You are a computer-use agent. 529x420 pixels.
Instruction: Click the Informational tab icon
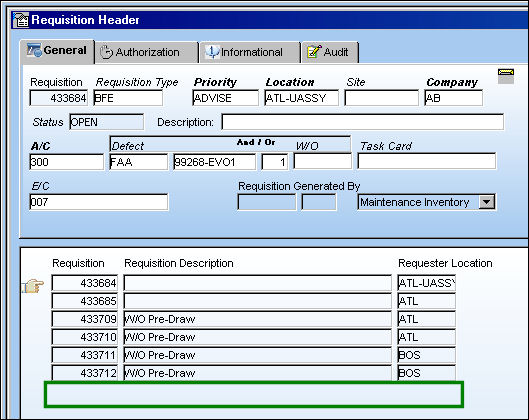click(x=212, y=52)
